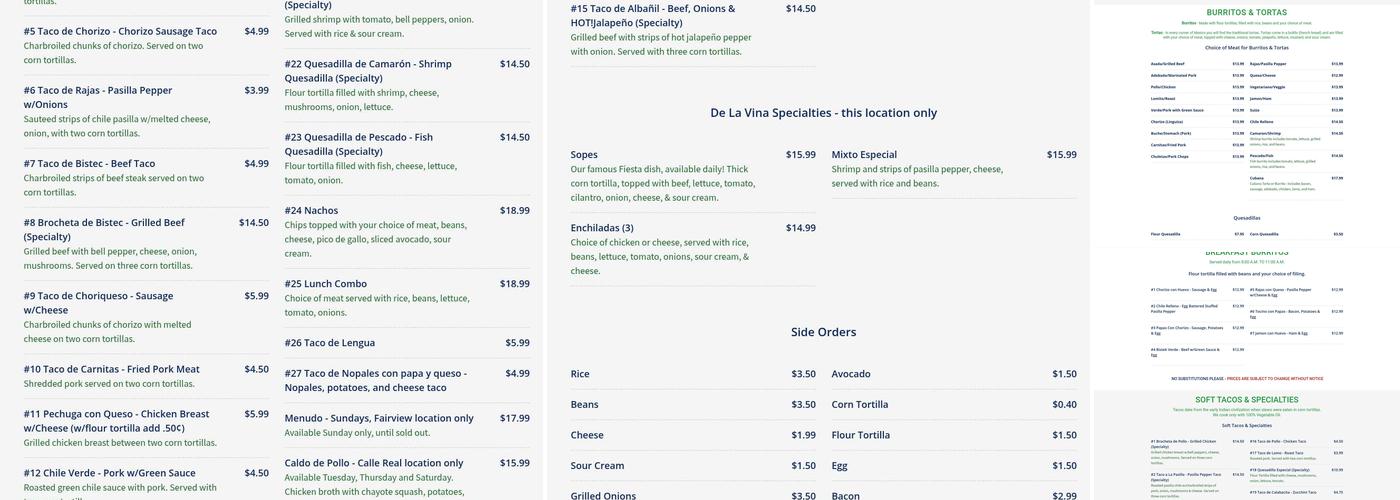Open the Breakfast Burritos page thumbnail
Image resolution: width=1400 pixels, height=500 pixels.
pyautogui.click(x=1246, y=315)
